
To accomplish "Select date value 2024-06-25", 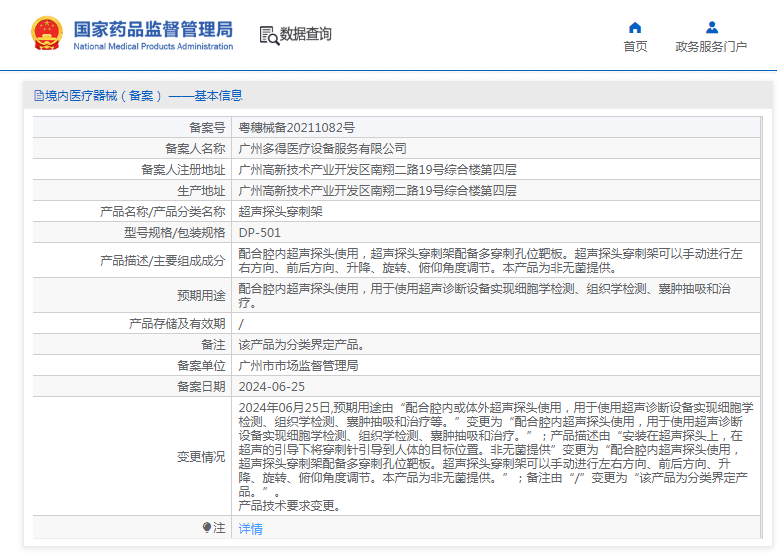I will pos(271,387).
